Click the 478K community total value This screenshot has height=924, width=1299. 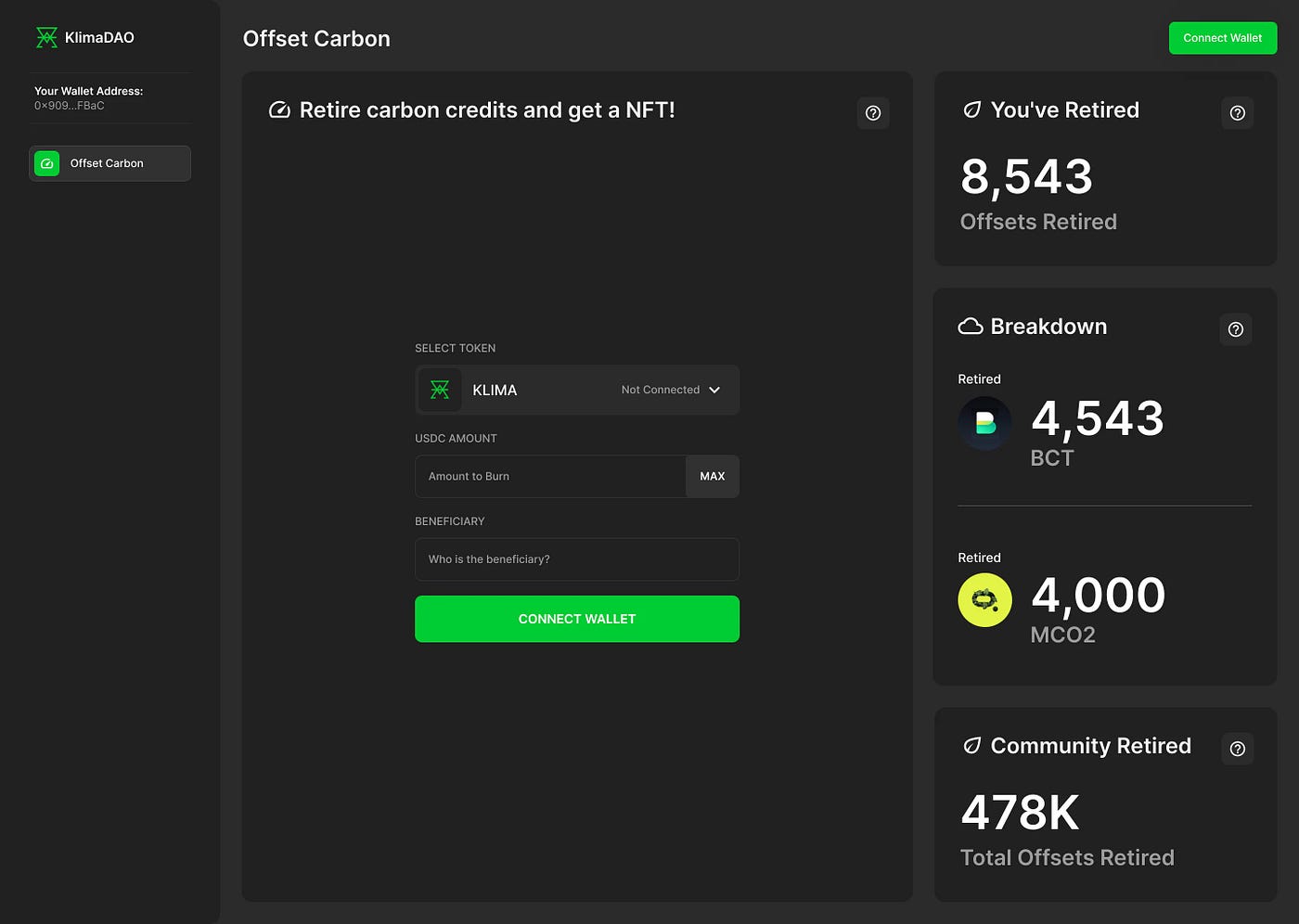[x=1020, y=813]
